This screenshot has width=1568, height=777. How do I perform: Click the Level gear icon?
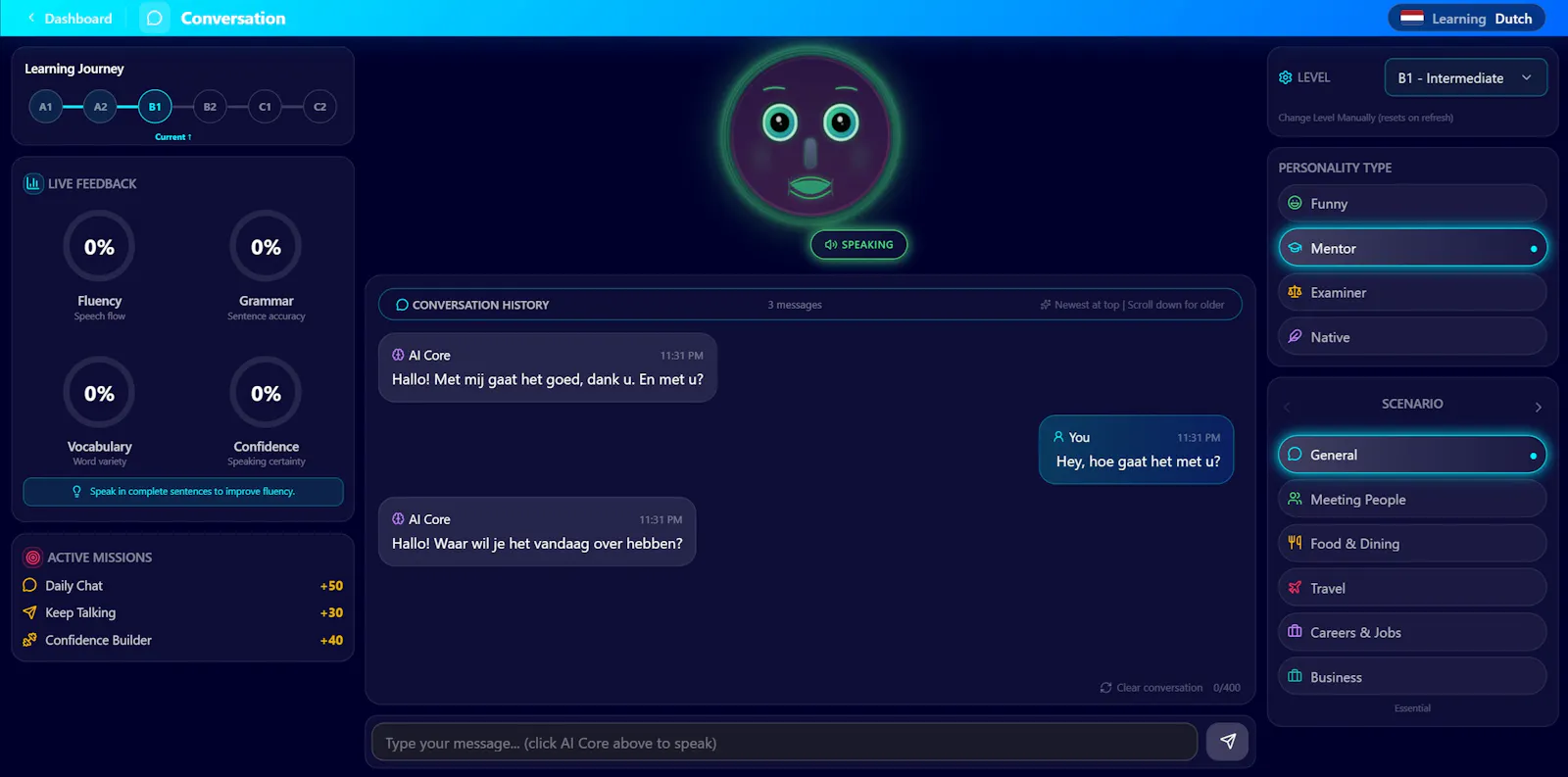1286,77
